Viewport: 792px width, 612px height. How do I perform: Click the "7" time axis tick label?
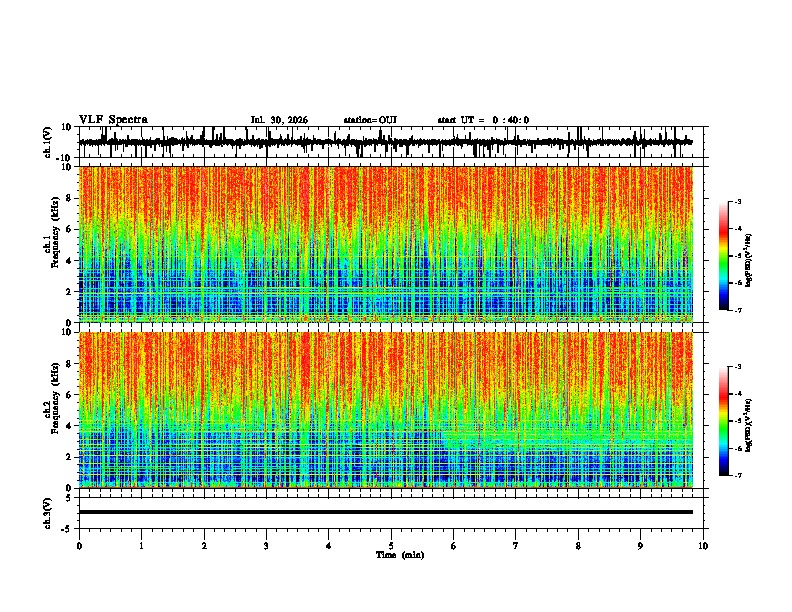click(x=516, y=546)
